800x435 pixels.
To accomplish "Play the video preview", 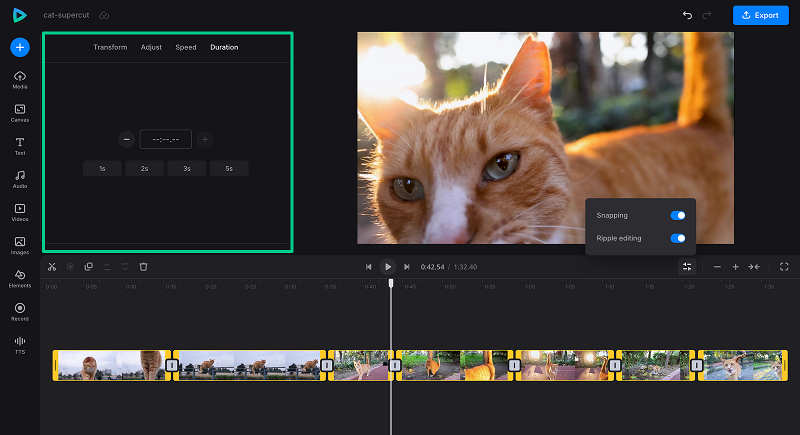I will pyautogui.click(x=388, y=267).
